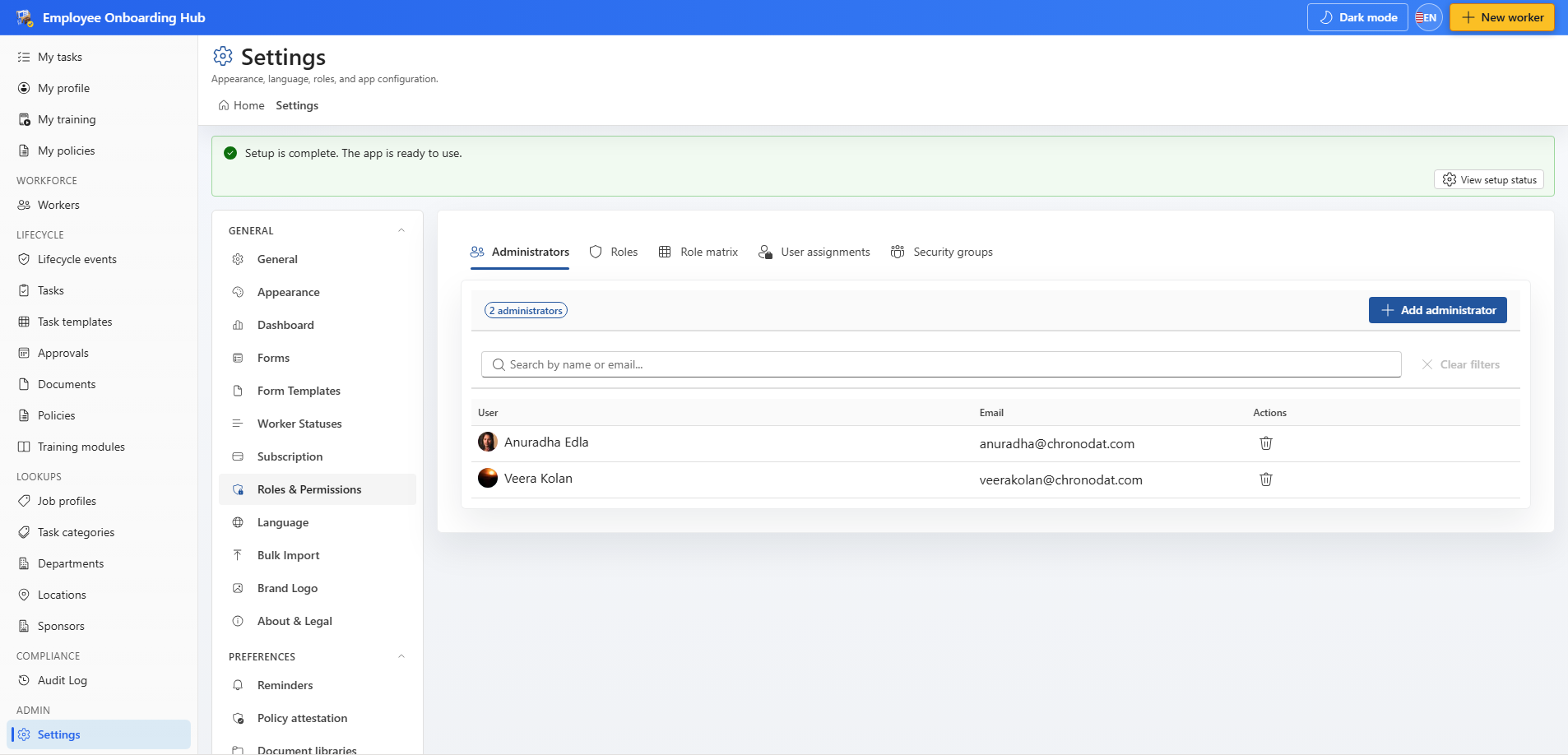
Task: Delete administrator Veera Kolan
Action: click(x=1266, y=479)
